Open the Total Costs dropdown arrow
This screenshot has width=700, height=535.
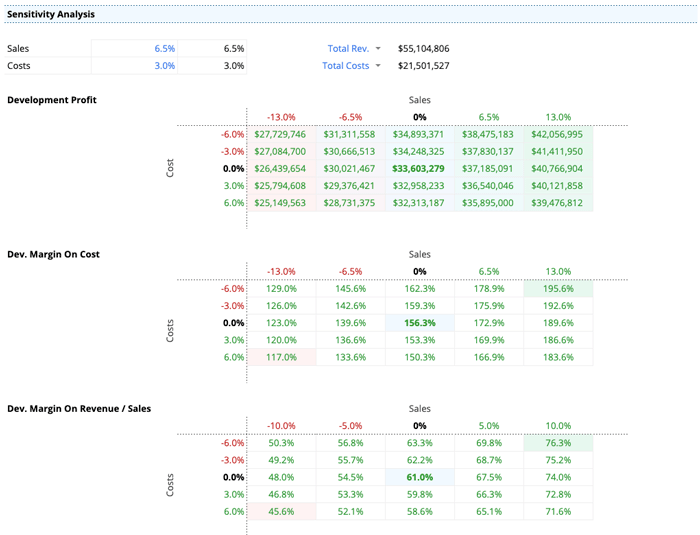point(378,66)
